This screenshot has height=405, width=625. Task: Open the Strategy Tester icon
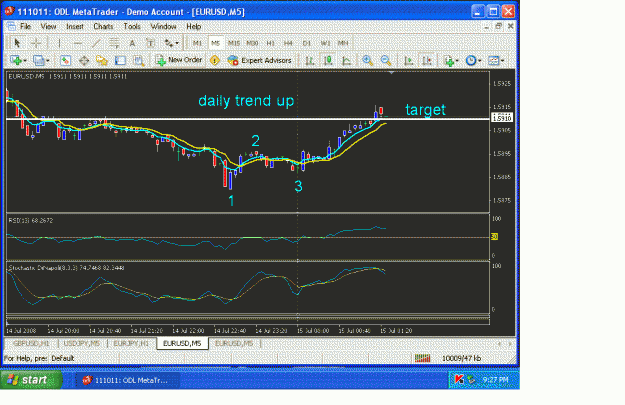tap(138, 61)
